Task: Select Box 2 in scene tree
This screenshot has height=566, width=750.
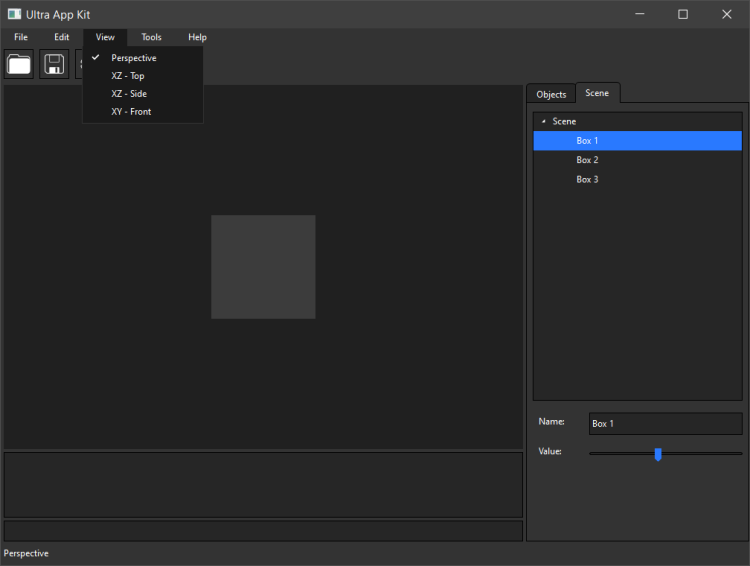Action: coord(587,160)
